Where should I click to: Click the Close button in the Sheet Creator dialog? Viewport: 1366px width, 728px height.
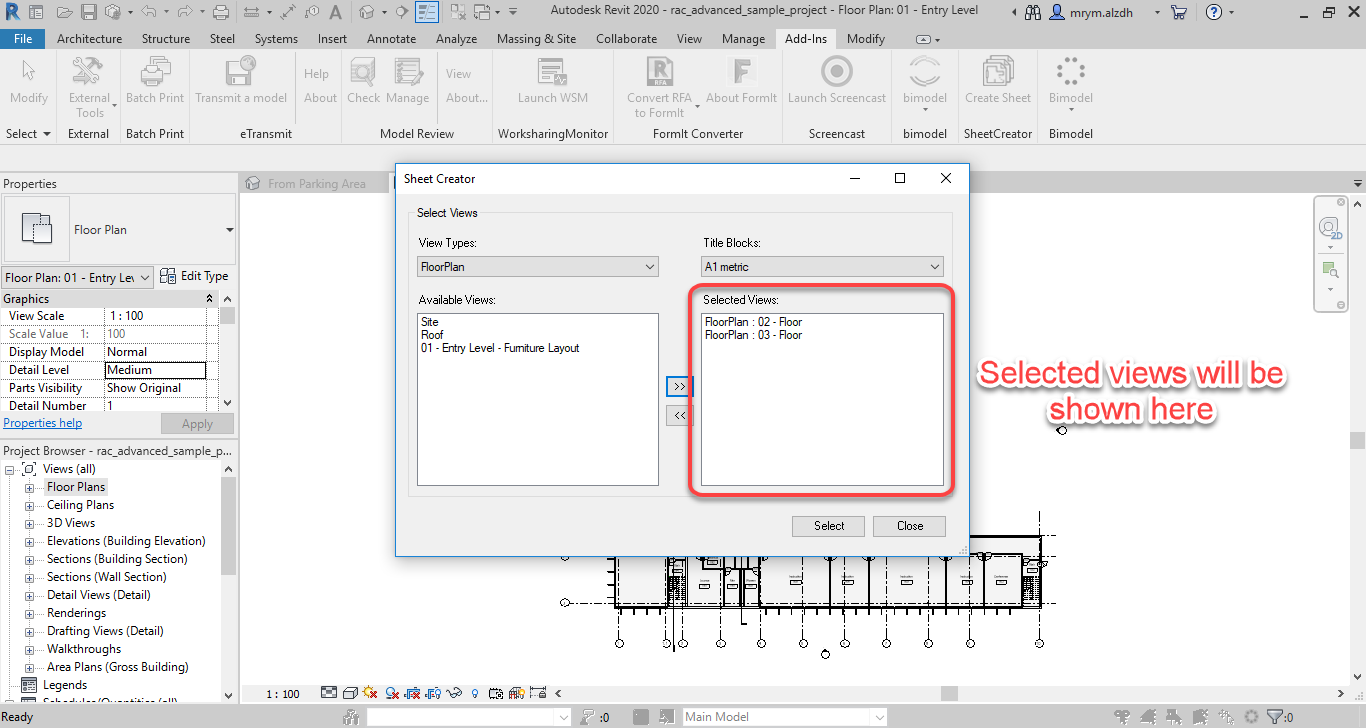pos(908,525)
